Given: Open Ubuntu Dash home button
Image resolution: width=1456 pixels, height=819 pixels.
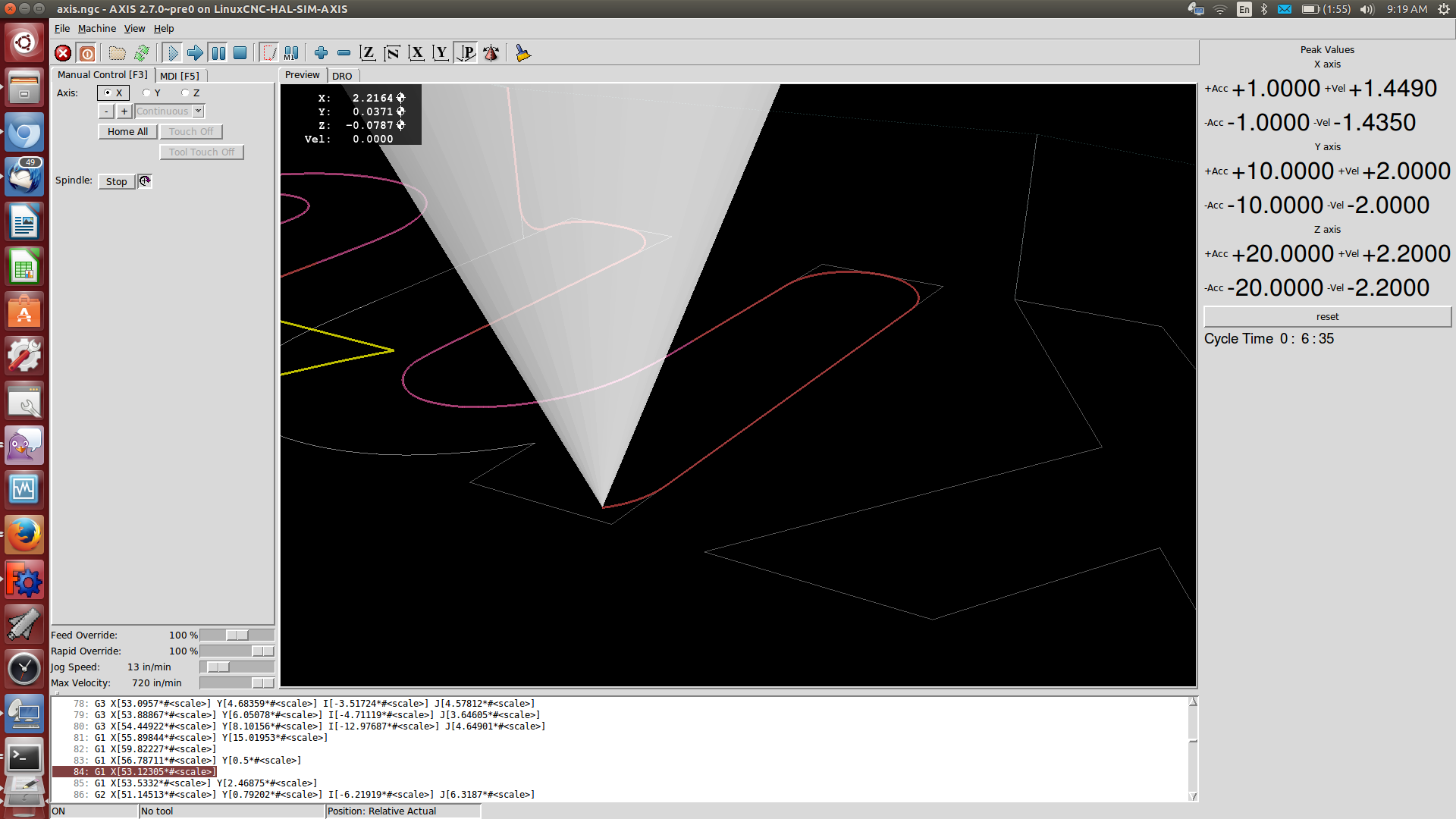Looking at the screenshot, I should coord(24,42).
